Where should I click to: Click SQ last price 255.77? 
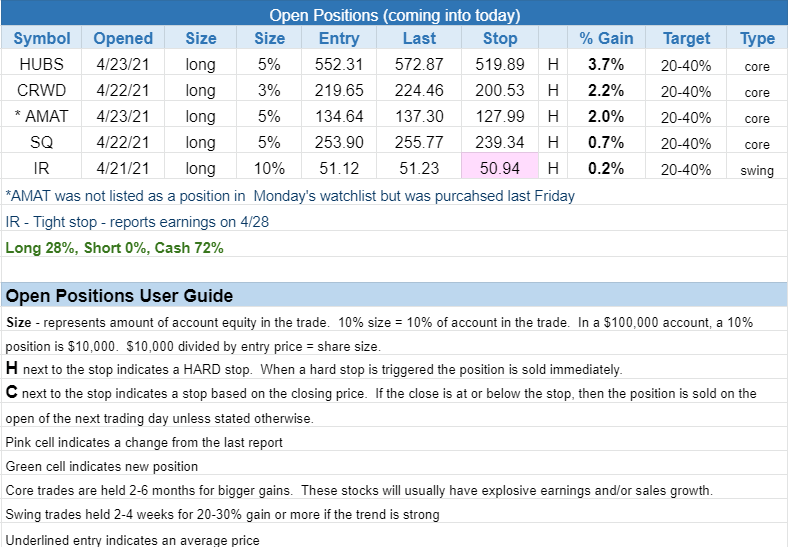click(419, 142)
